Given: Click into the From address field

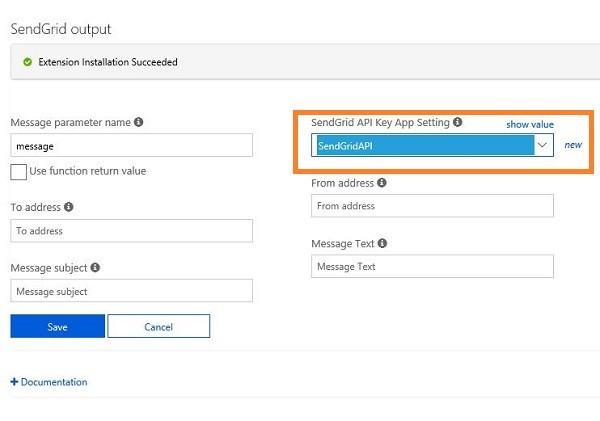Looking at the screenshot, I should pos(432,206).
